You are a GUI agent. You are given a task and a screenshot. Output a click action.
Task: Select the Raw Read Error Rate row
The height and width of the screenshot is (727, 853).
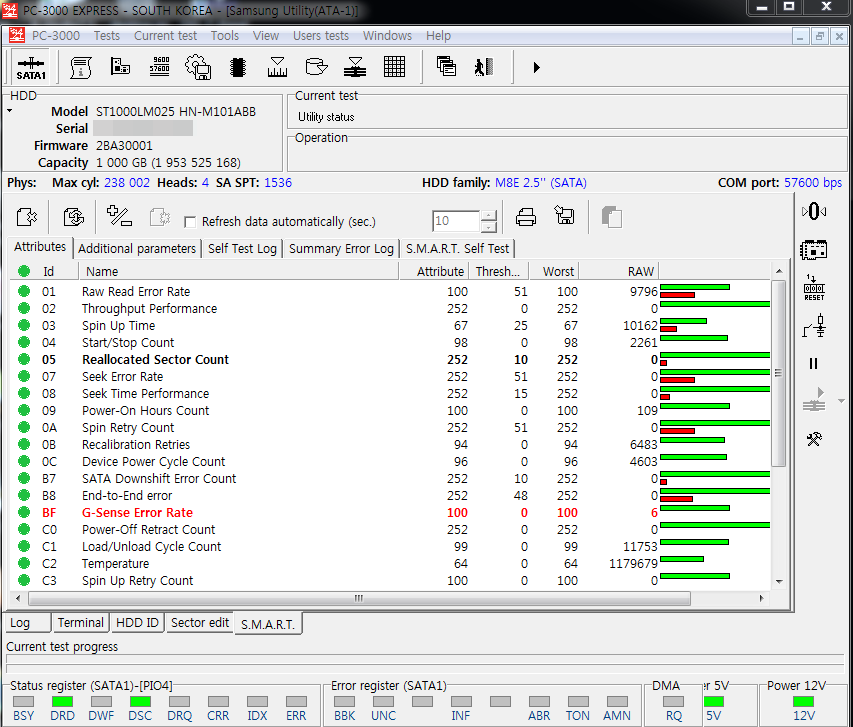tap(390, 292)
